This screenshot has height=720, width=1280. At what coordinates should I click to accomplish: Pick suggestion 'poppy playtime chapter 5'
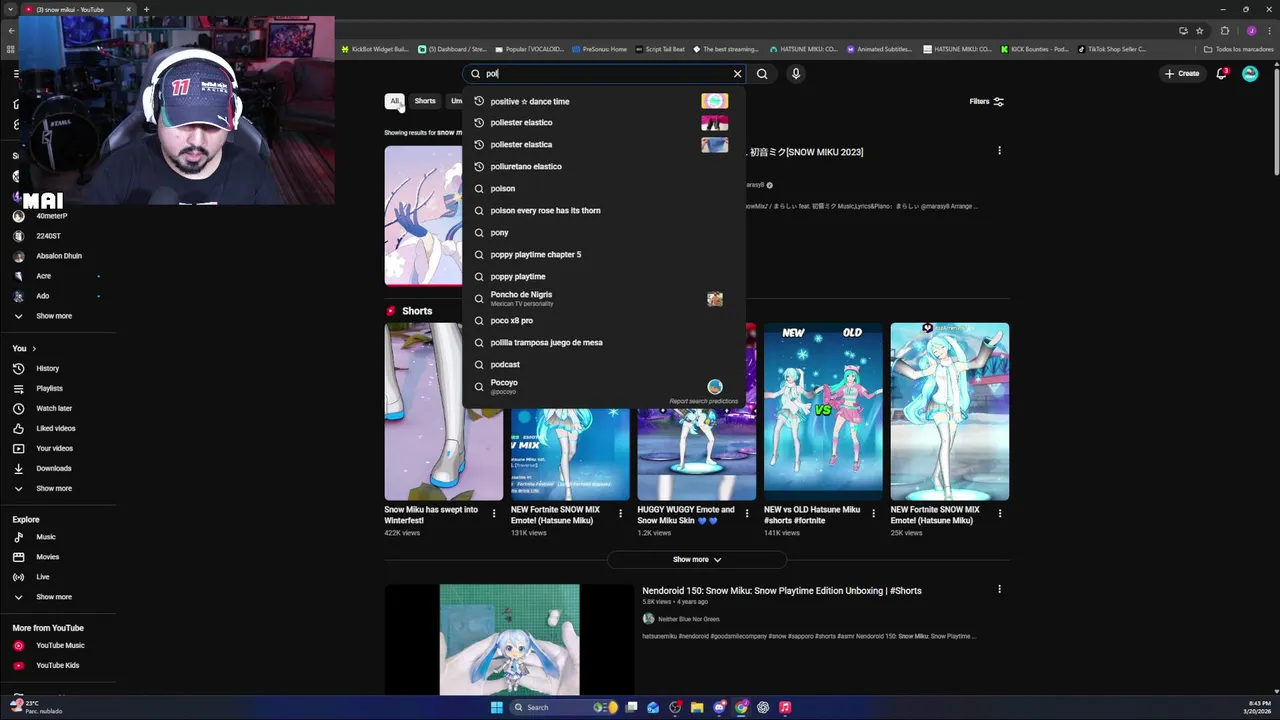(603, 255)
